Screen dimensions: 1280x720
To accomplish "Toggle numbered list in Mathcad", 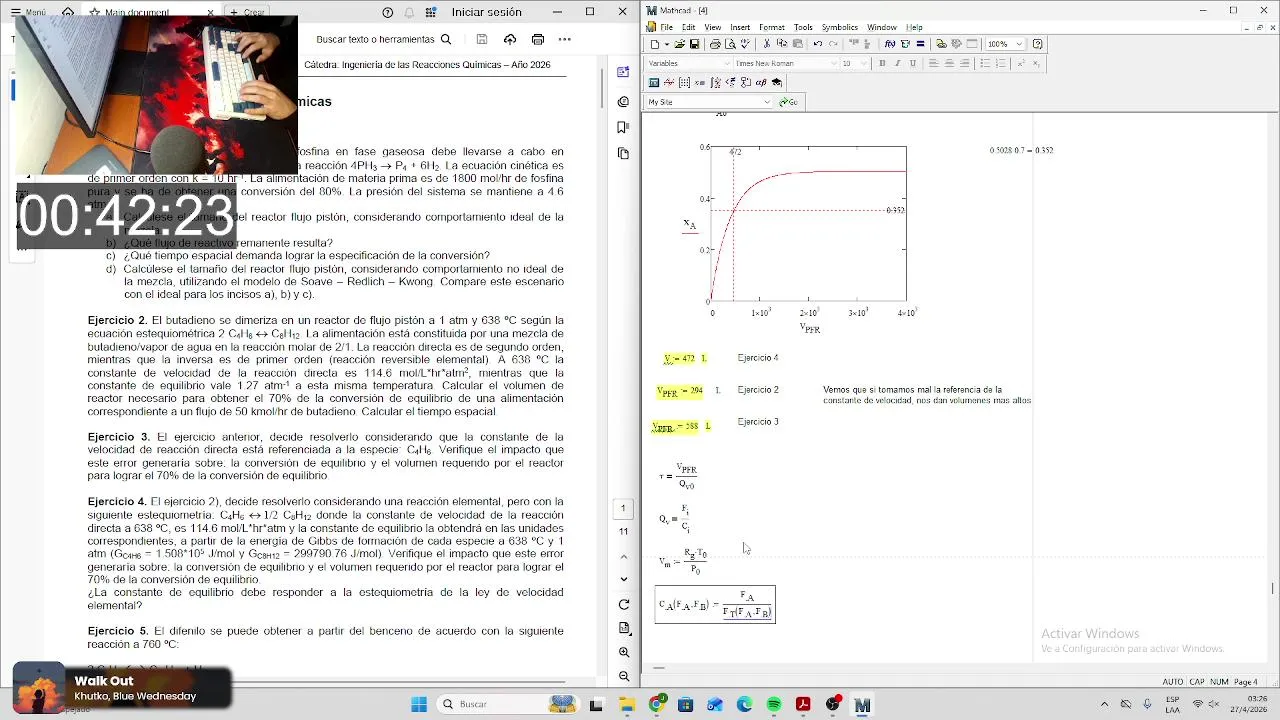I will point(1000,63).
